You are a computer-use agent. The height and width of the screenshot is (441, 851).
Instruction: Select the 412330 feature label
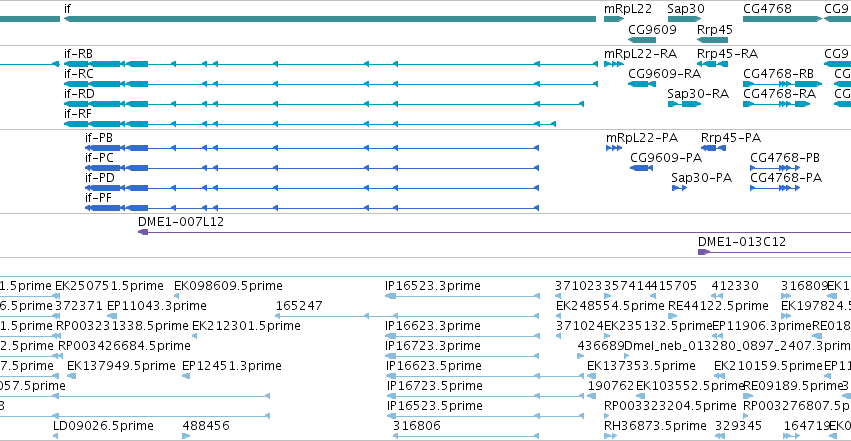click(x=735, y=286)
